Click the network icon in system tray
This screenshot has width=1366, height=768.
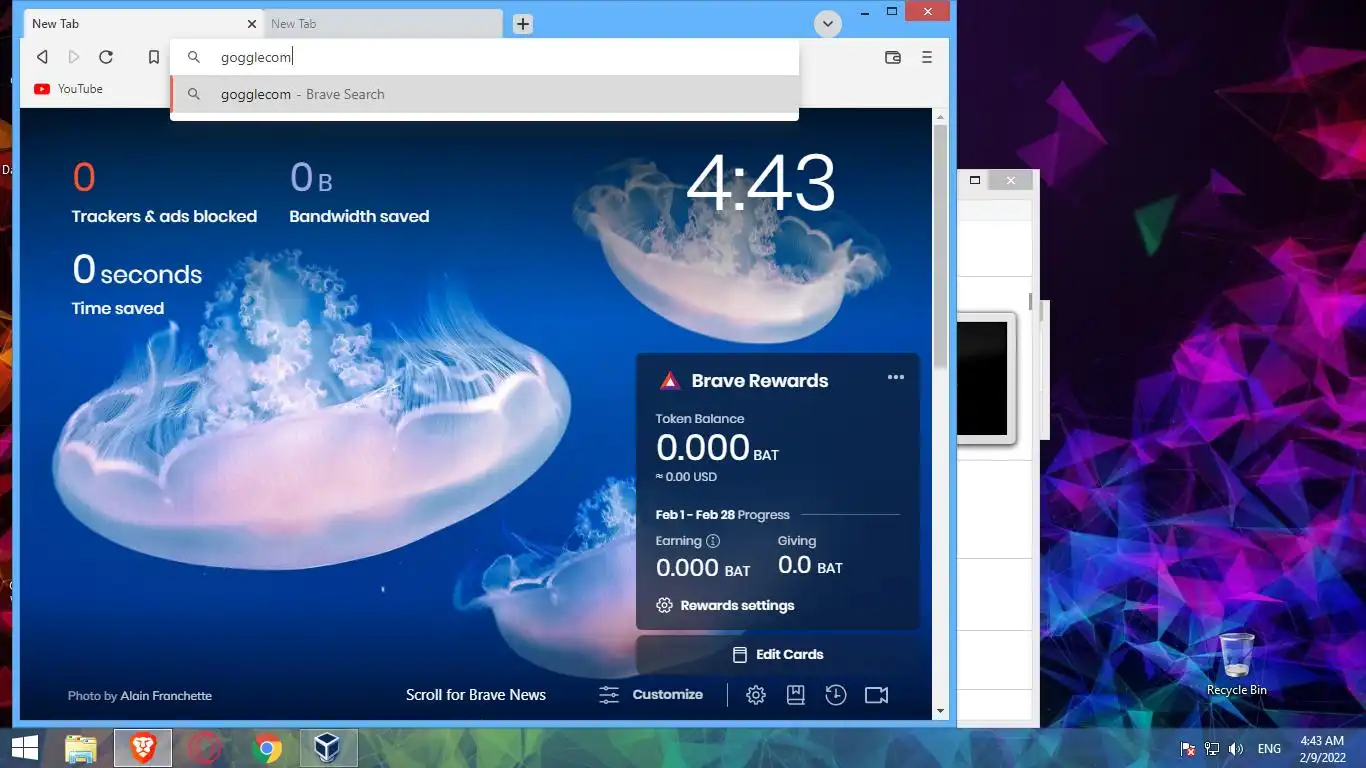(x=1212, y=749)
